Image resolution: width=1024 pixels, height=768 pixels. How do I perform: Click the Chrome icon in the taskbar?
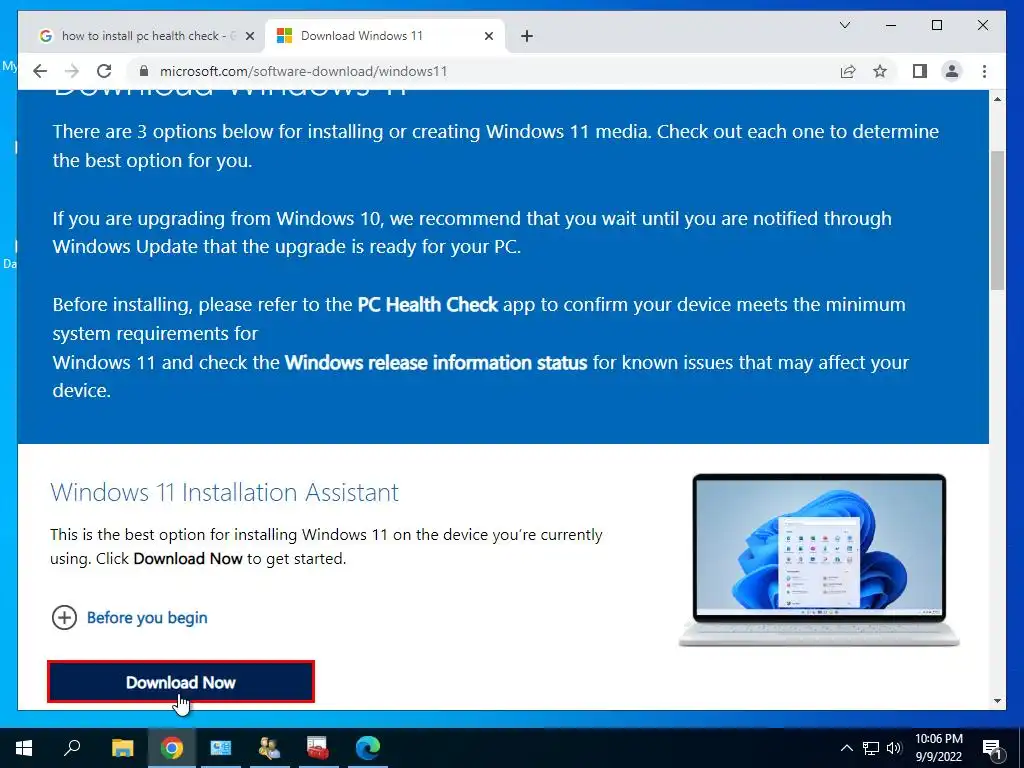(172, 748)
